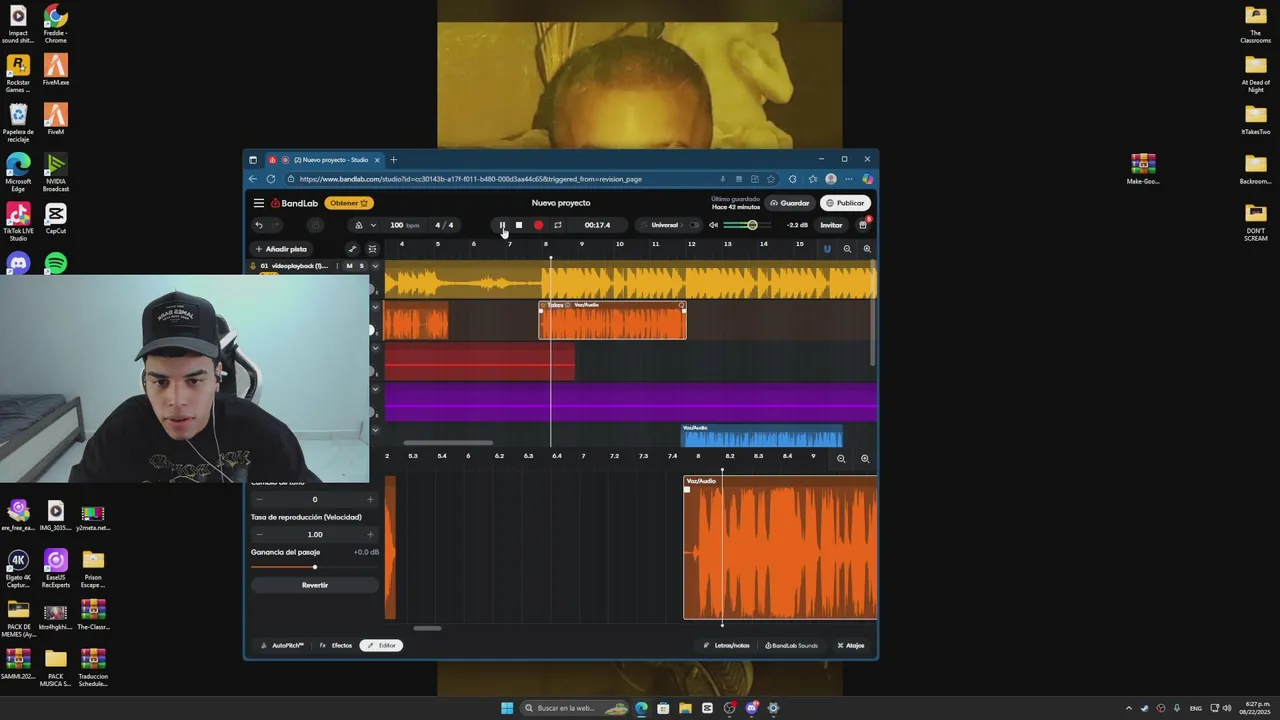The height and width of the screenshot is (720, 1280).
Task: Mute master output via speaker icon
Action: coord(713,225)
